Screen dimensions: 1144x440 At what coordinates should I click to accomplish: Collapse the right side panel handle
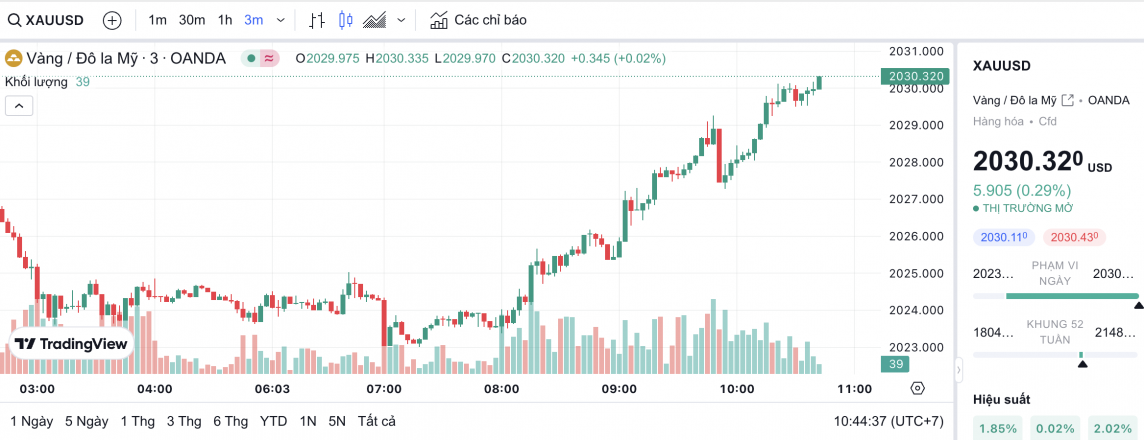(957, 371)
